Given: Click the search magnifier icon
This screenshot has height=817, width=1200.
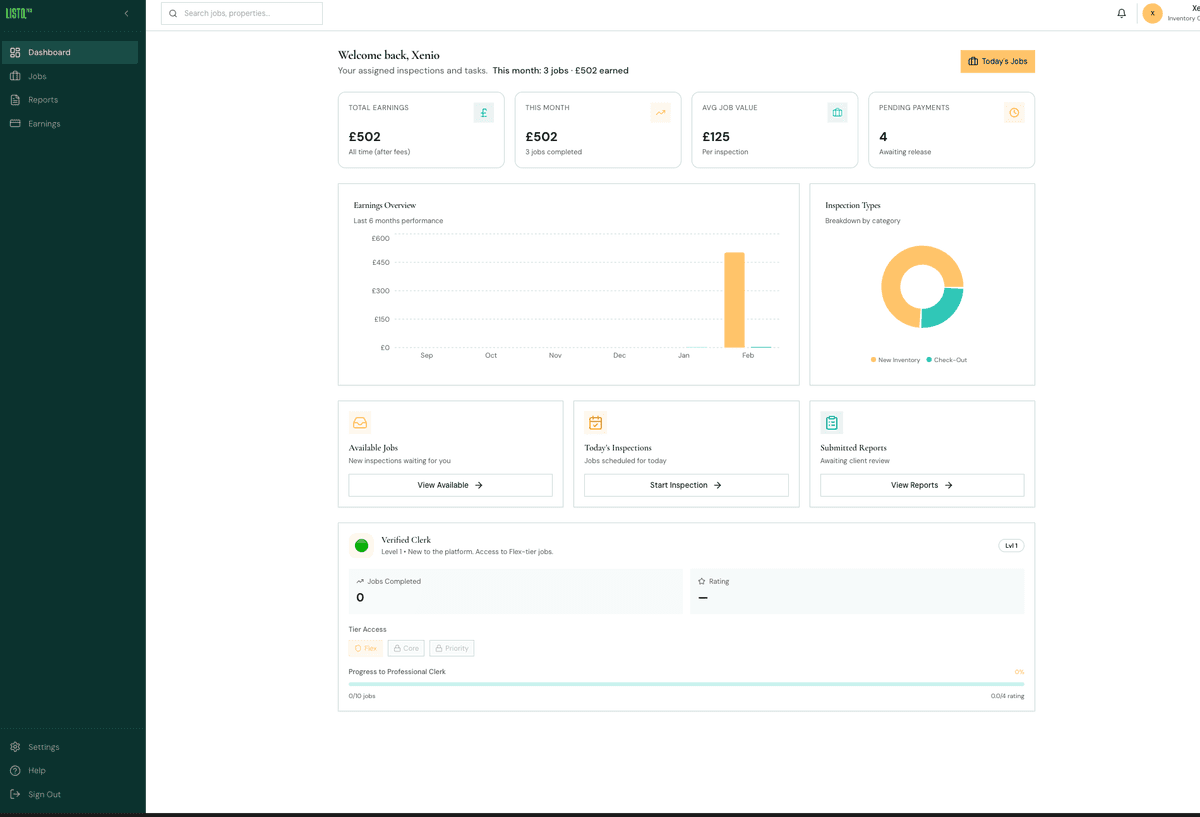Looking at the screenshot, I should 173,14.
